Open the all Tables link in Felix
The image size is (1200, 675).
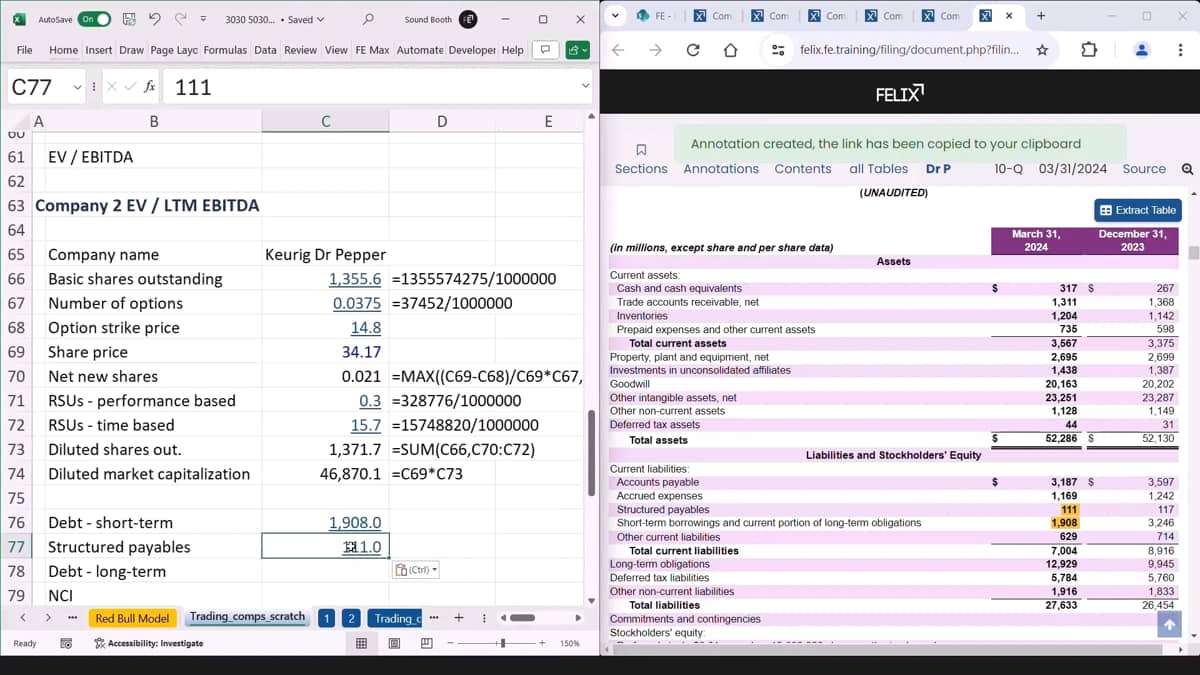pyautogui.click(x=879, y=169)
